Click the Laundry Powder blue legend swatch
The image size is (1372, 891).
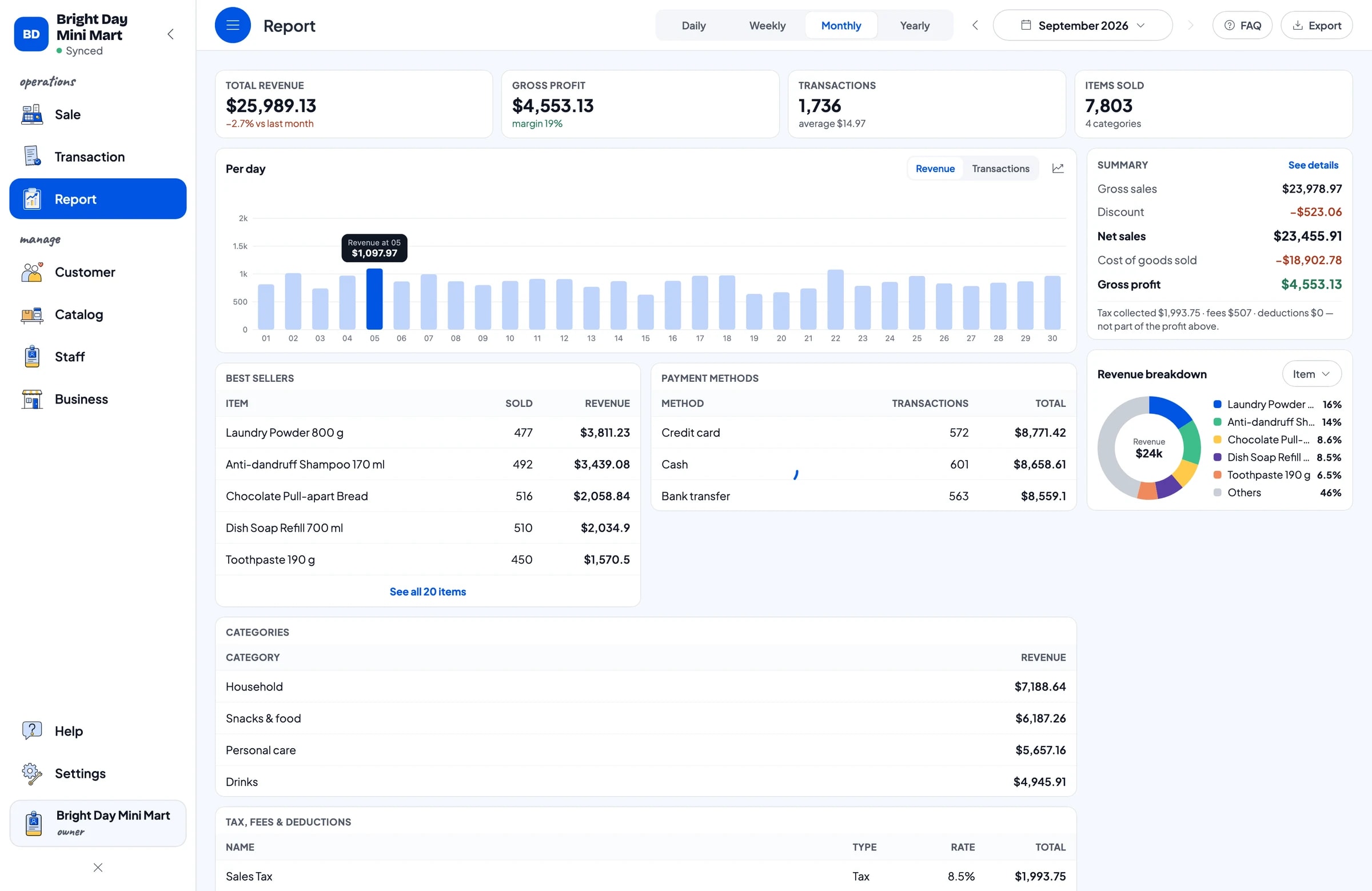[1218, 404]
